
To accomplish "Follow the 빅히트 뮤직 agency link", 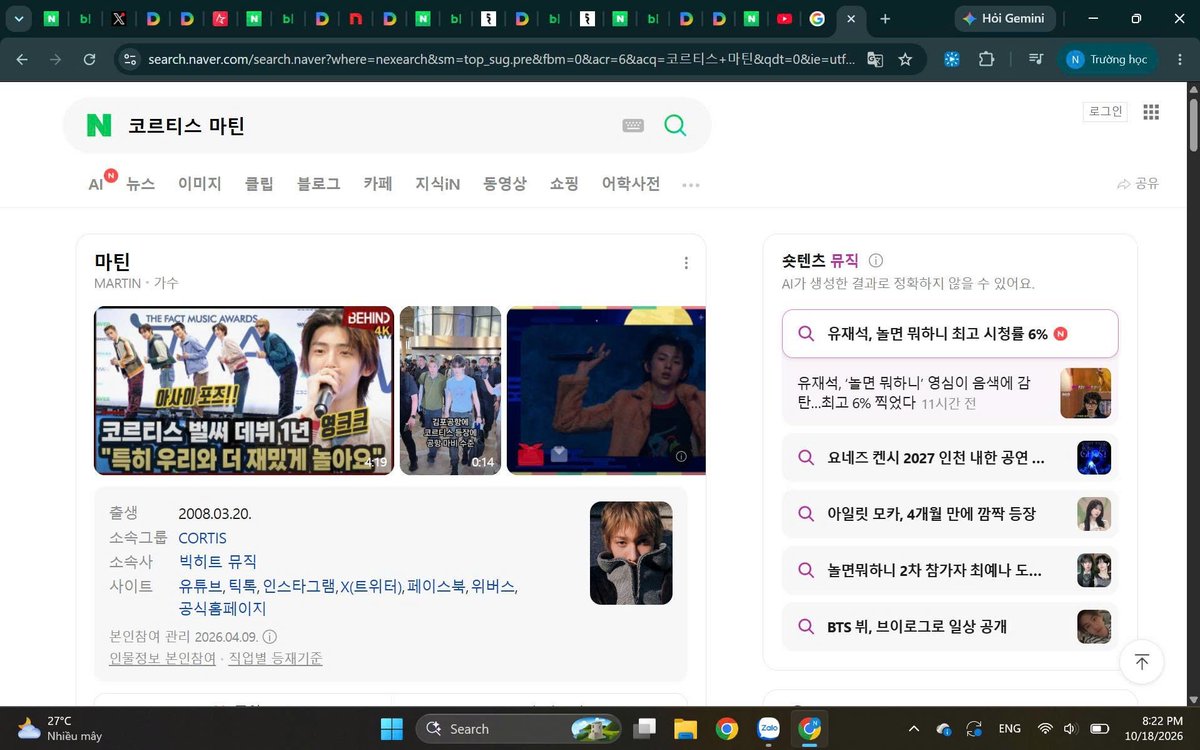I will click(x=218, y=562).
